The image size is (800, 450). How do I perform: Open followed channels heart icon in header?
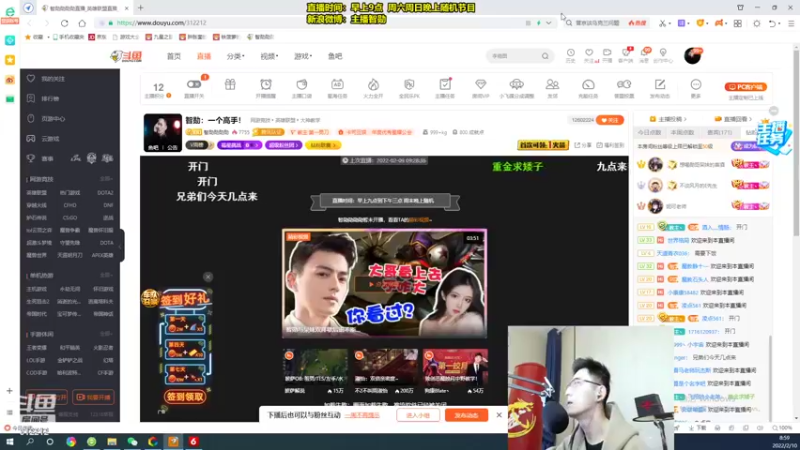pyautogui.click(x=589, y=55)
